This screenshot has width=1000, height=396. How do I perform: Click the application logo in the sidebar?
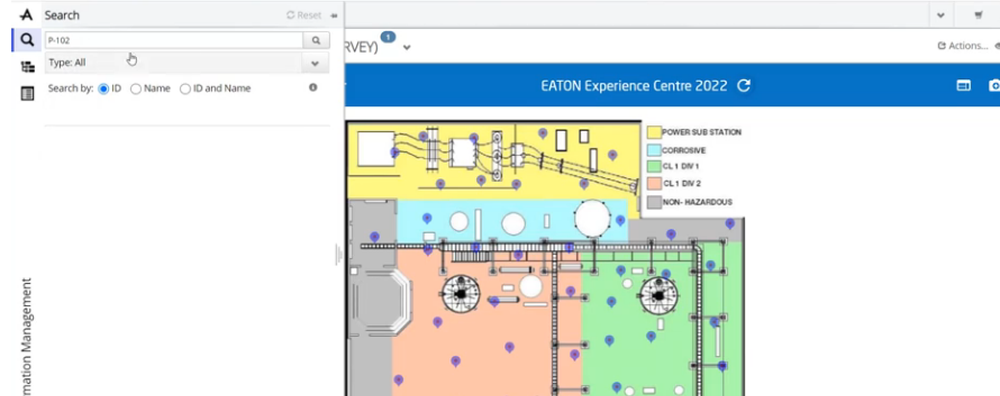tap(27, 15)
